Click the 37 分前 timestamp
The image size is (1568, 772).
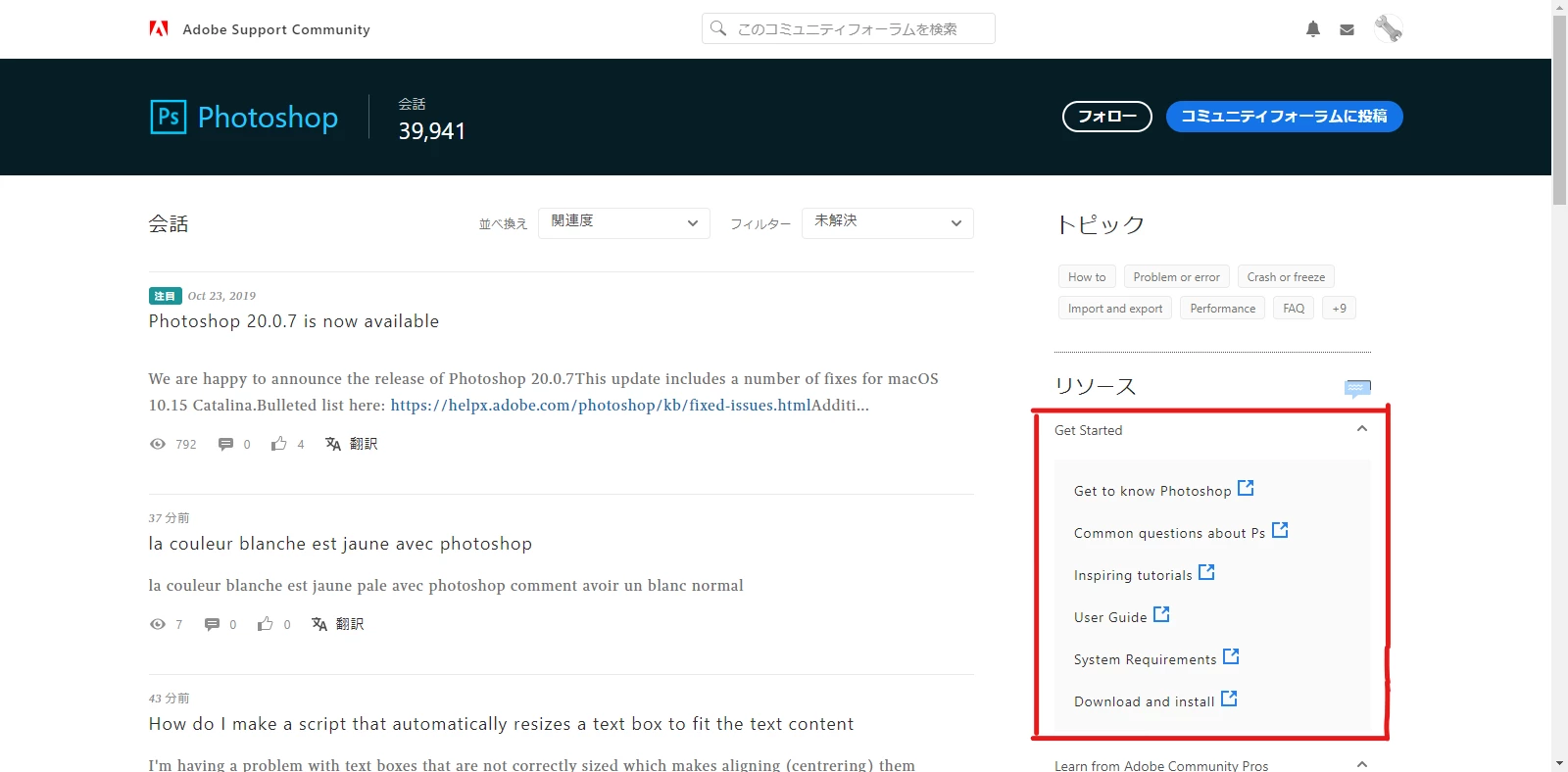169,517
